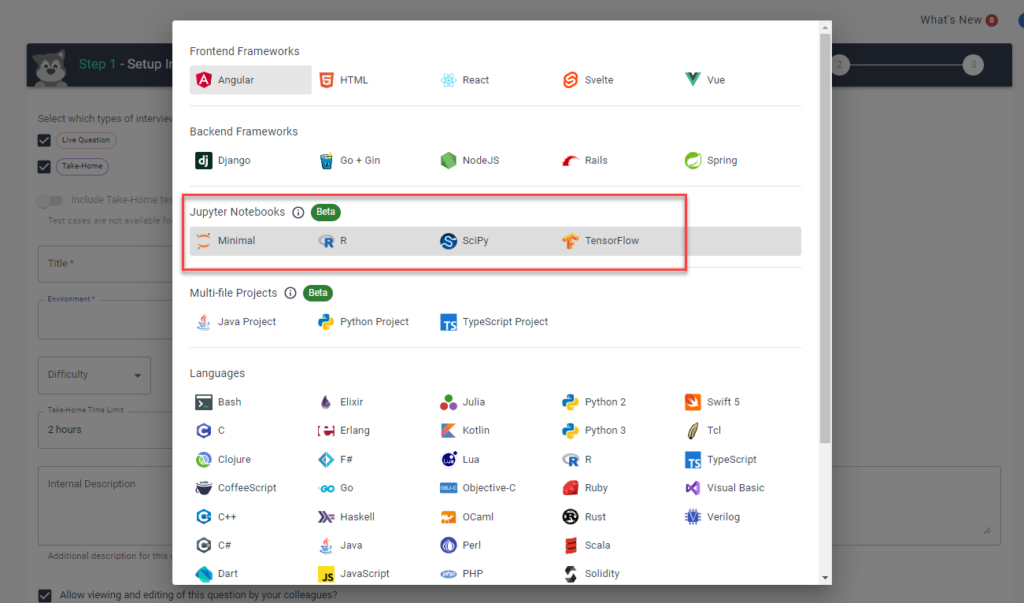Open info icon beside Multi-file Projects

[x=290, y=293]
